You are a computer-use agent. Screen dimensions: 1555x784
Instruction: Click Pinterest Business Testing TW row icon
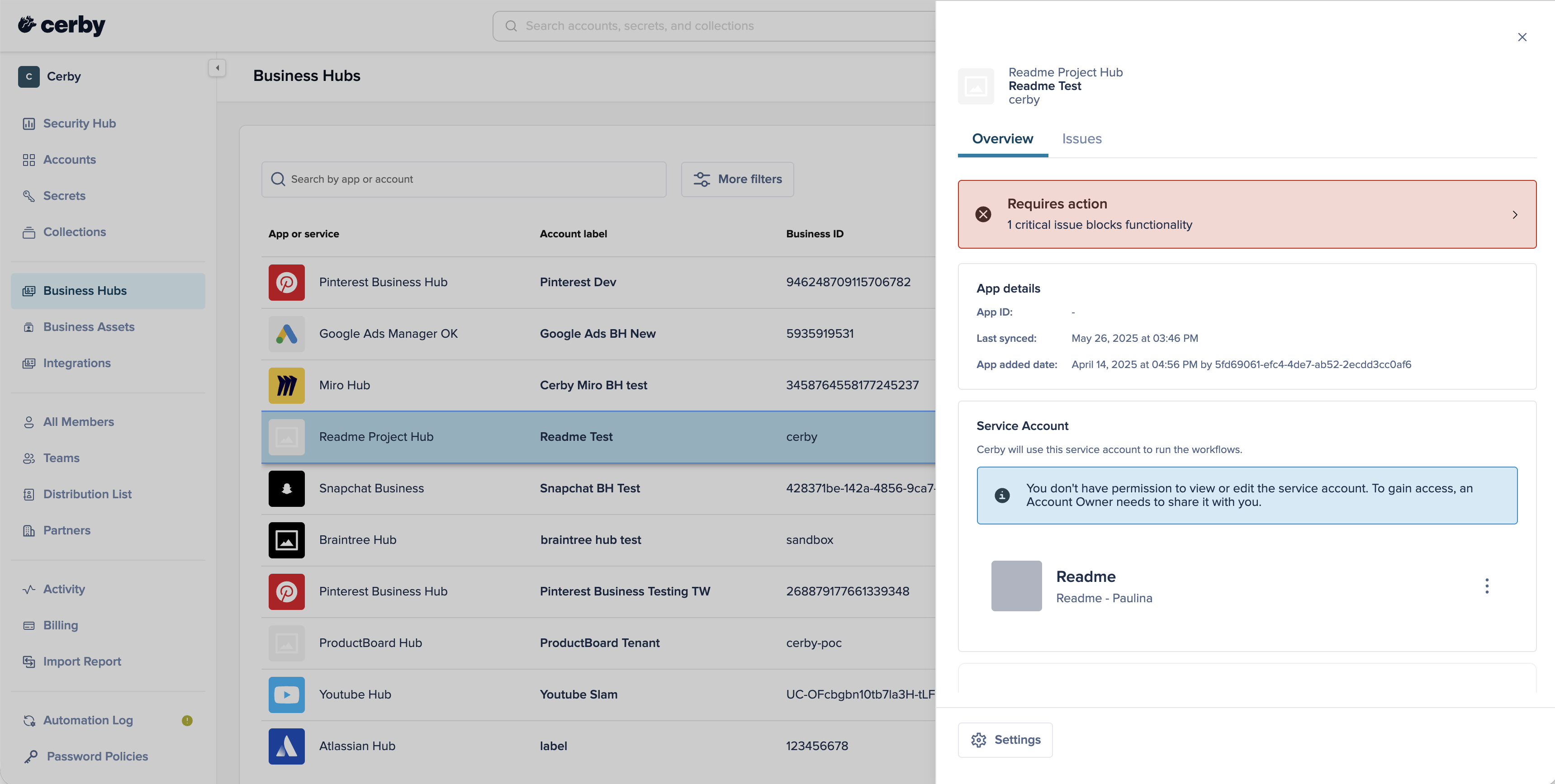[287, 591]
